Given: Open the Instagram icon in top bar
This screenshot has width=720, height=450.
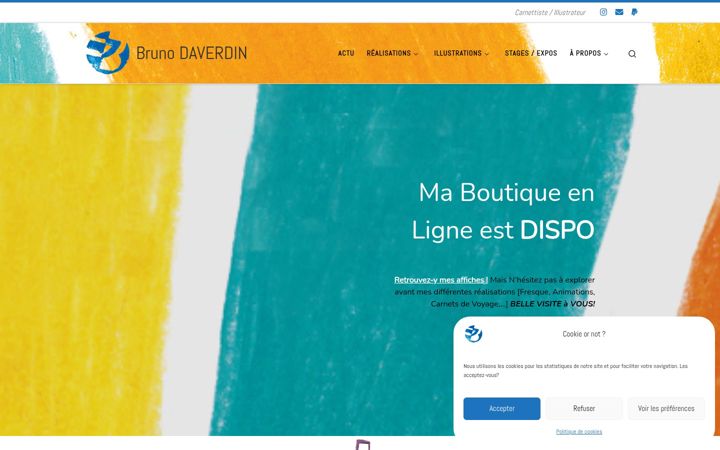Looking at the screenshot, I should click(x=603, y=12).
